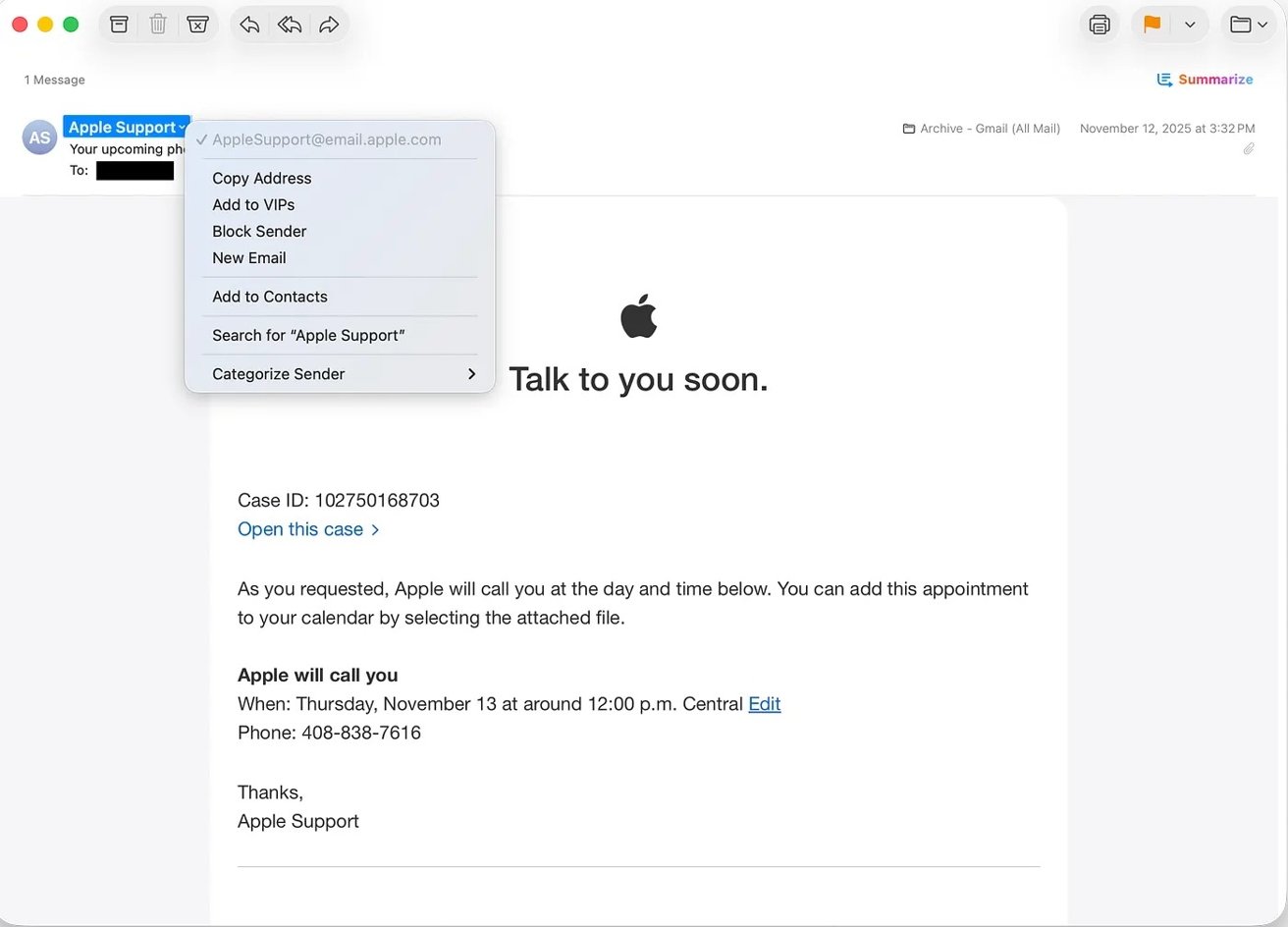This screenshot has width=1288, height=927.
Task: Choose Block Sender from the context menu
Action: pos(258,231)
